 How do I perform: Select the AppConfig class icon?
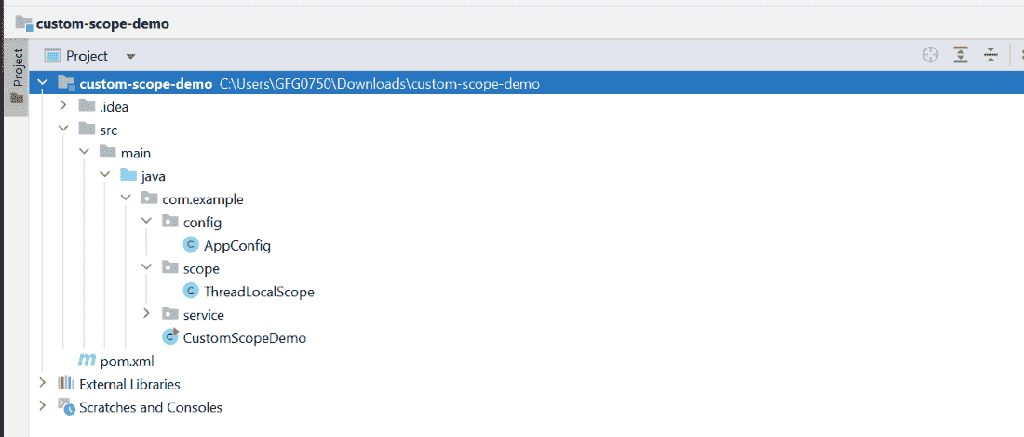point(191,246)
